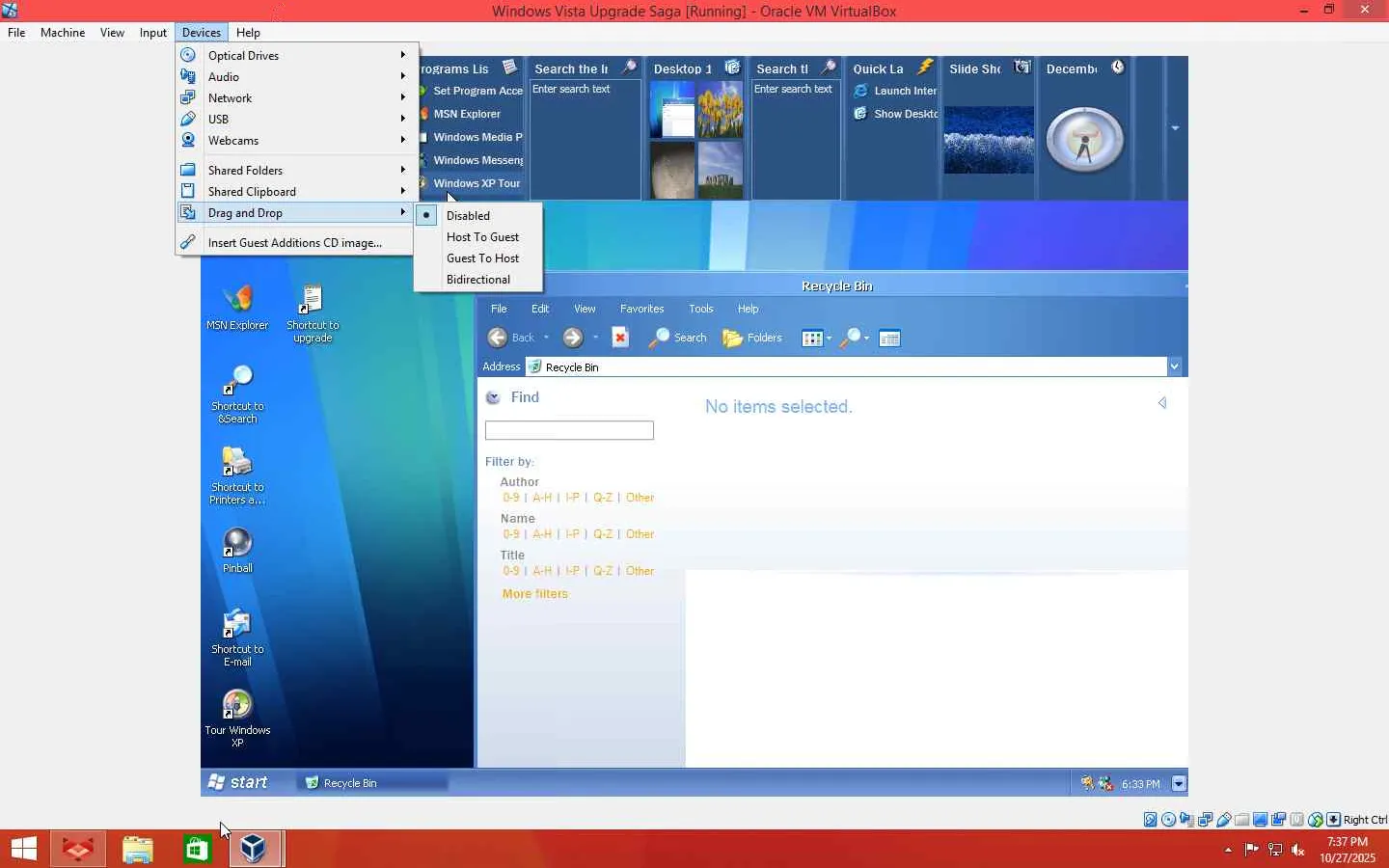This screenshot has width=1389, height=868.
Task: Click the Slide Show image thumbnail
Action: [x=989, y=140]
